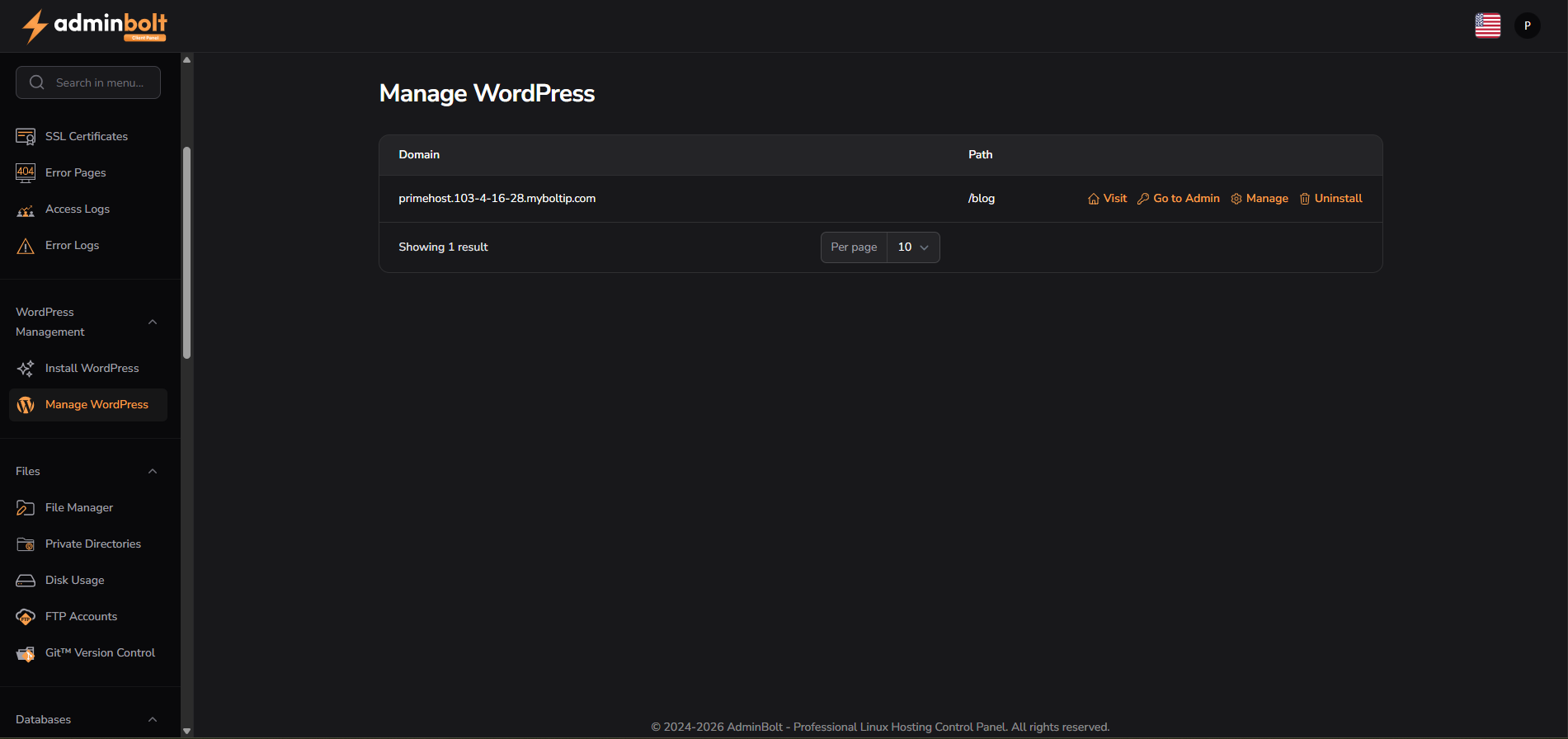Focus the Search in menu field
This screenshot has height=739, width=1568.
(x=88, y=82)
